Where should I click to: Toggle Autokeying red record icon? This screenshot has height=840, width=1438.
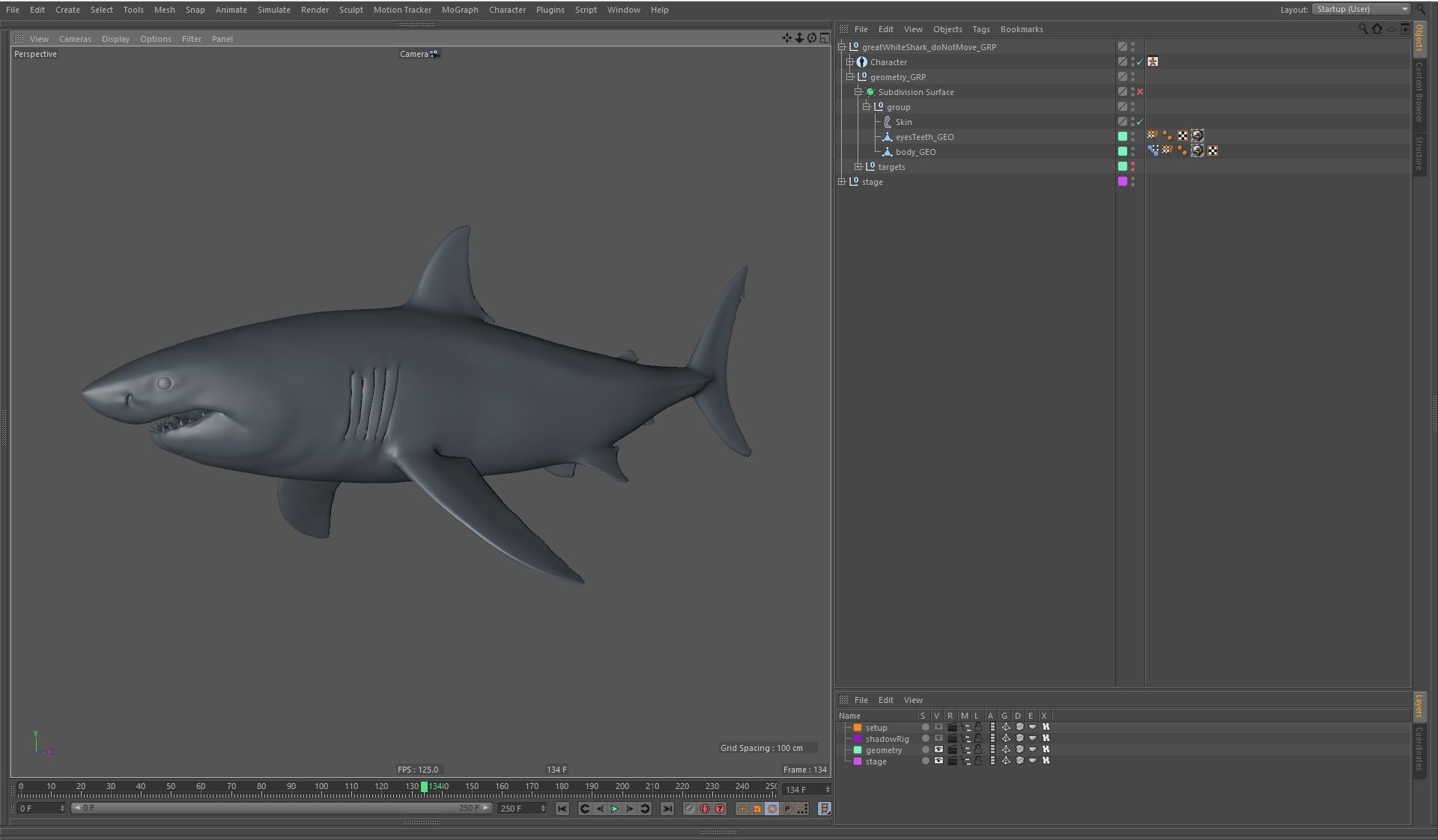705,809
